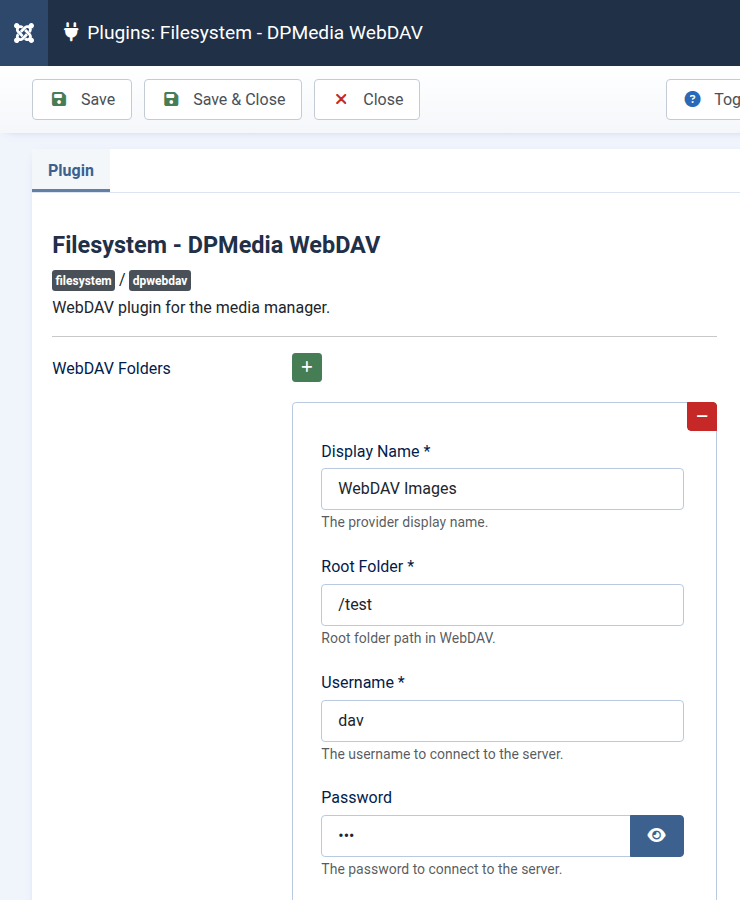Close the plugin editor

click(367, 99)
